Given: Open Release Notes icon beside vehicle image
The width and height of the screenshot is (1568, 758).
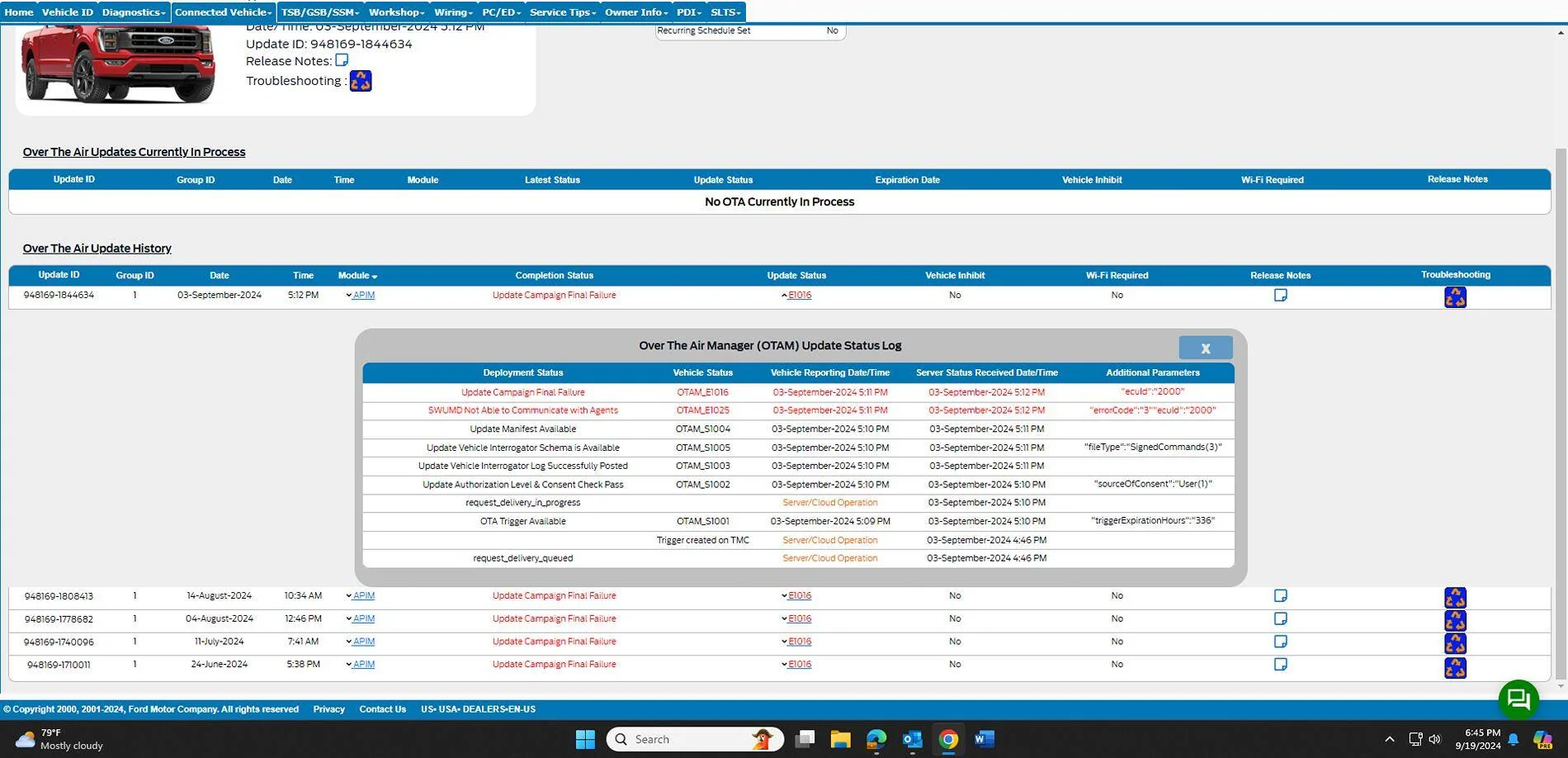Looking at the screenshot, I should tap(342, 60).
